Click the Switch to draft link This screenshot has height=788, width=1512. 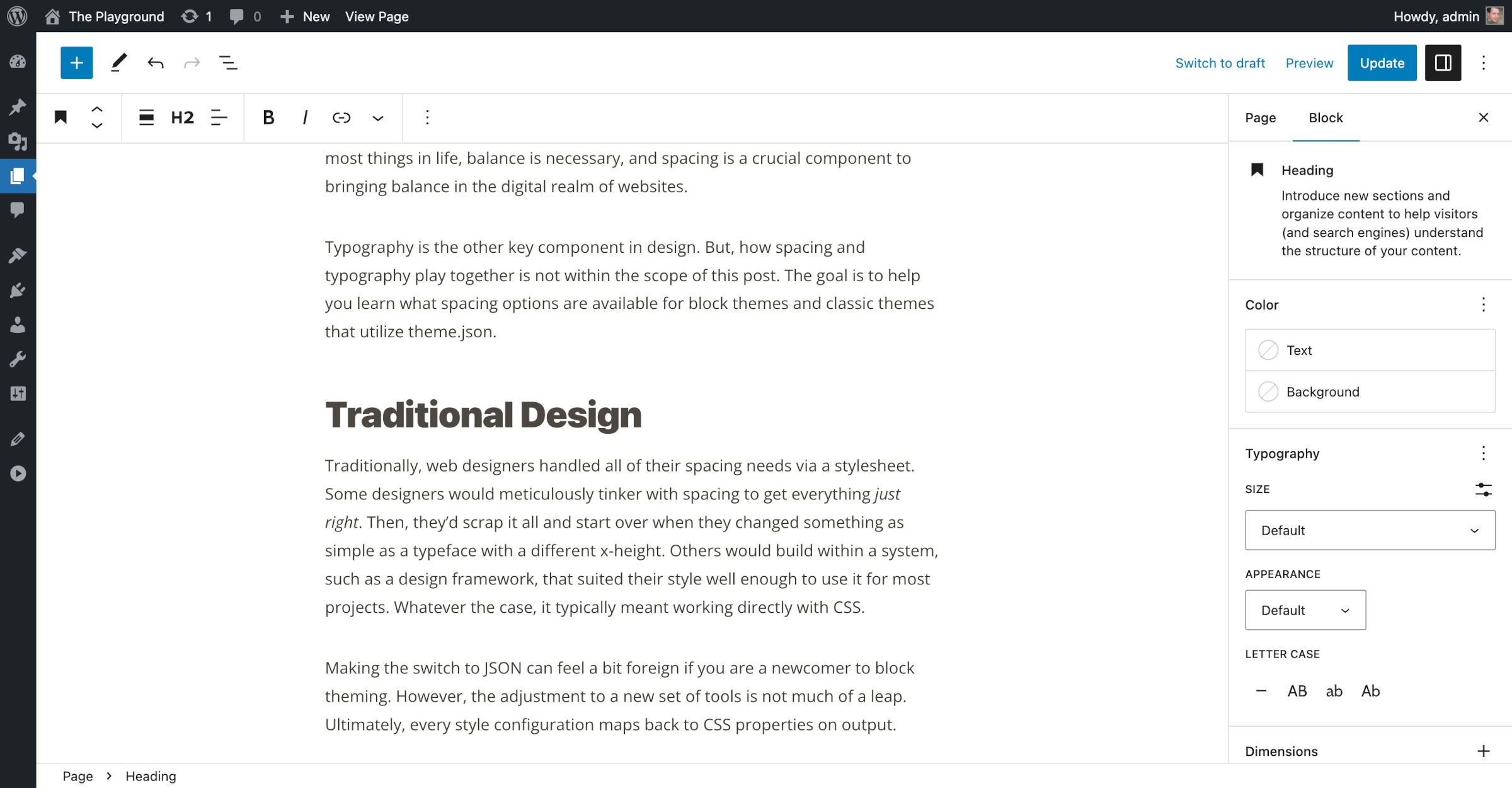pyautogui.click(x=1220, y=62)
